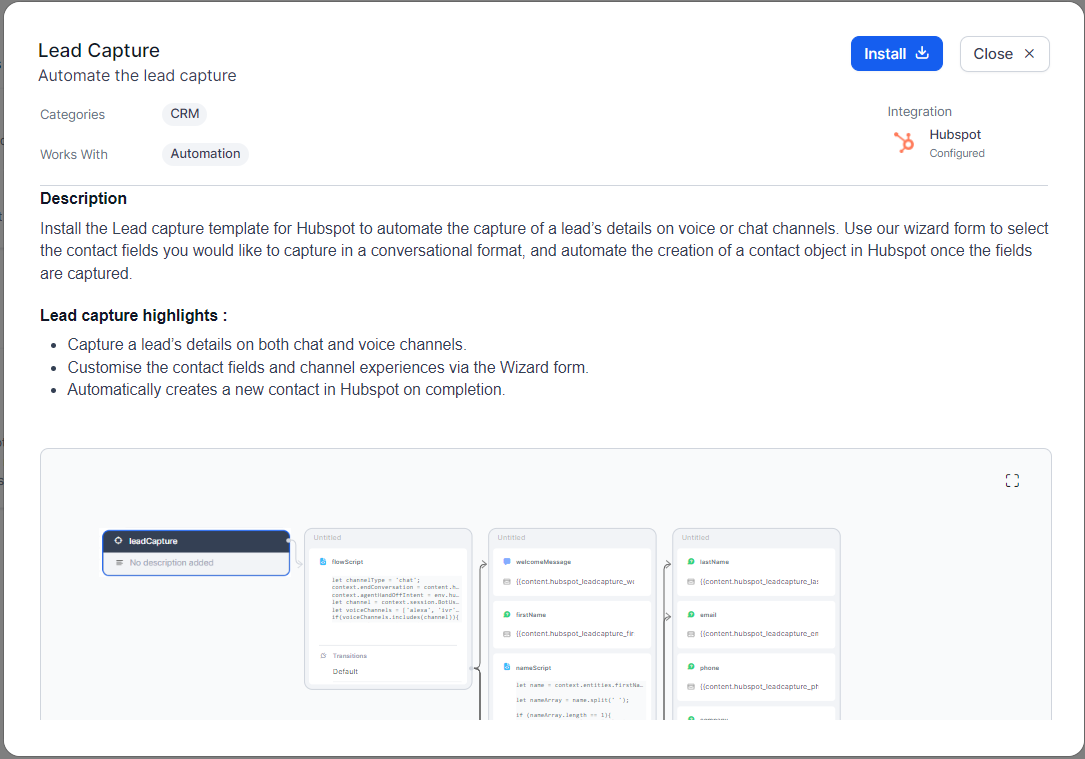Click the firstName question icon
This screenshot has height=759, width=1085.
point(507,615)
